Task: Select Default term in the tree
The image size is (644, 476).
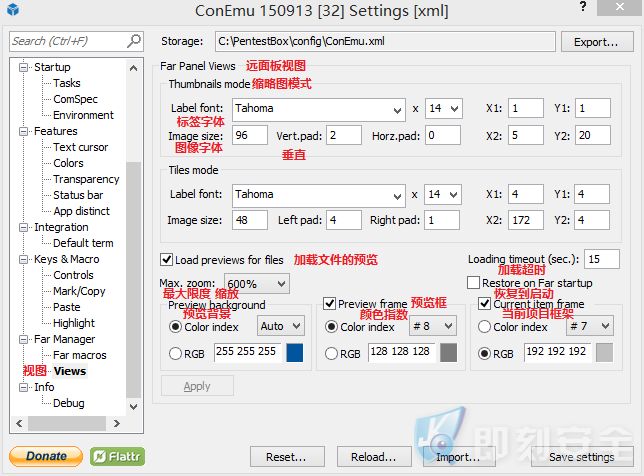Action: tap(83, 243)
